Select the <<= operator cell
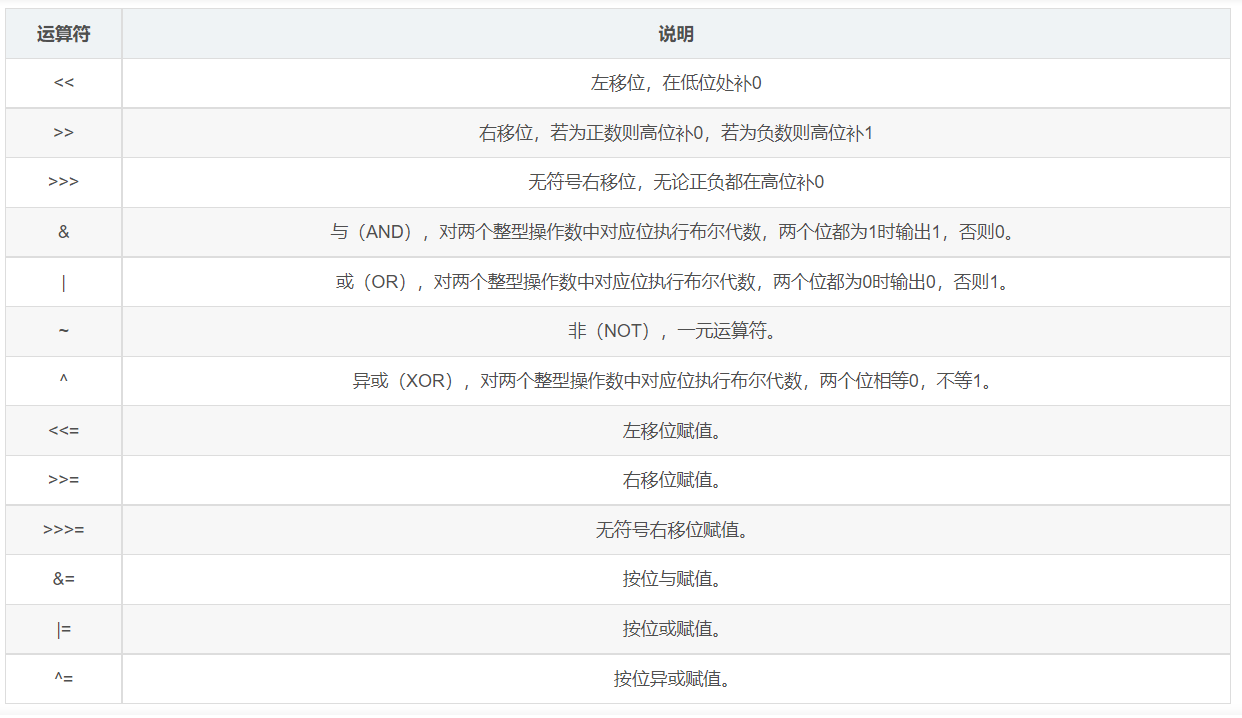 pyautogui.click(x=64, y=431)
